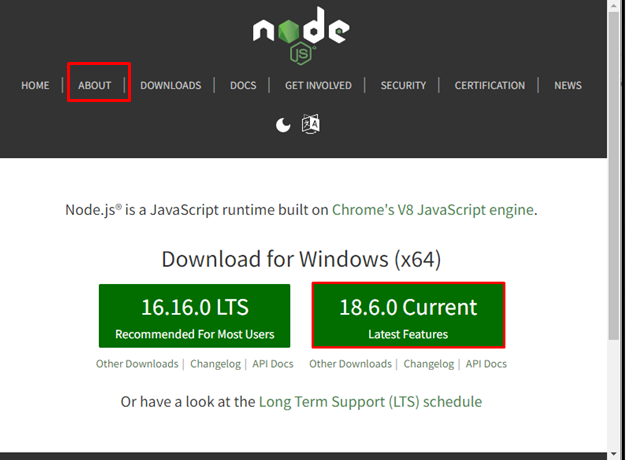Click the Node.js logo
The height and width of the screenshot is (460, 626).
[x=301, y=36]
